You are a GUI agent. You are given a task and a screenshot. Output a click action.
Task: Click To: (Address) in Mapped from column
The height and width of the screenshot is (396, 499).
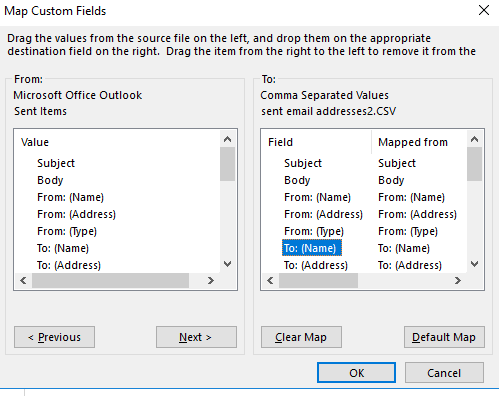(410, 265)
